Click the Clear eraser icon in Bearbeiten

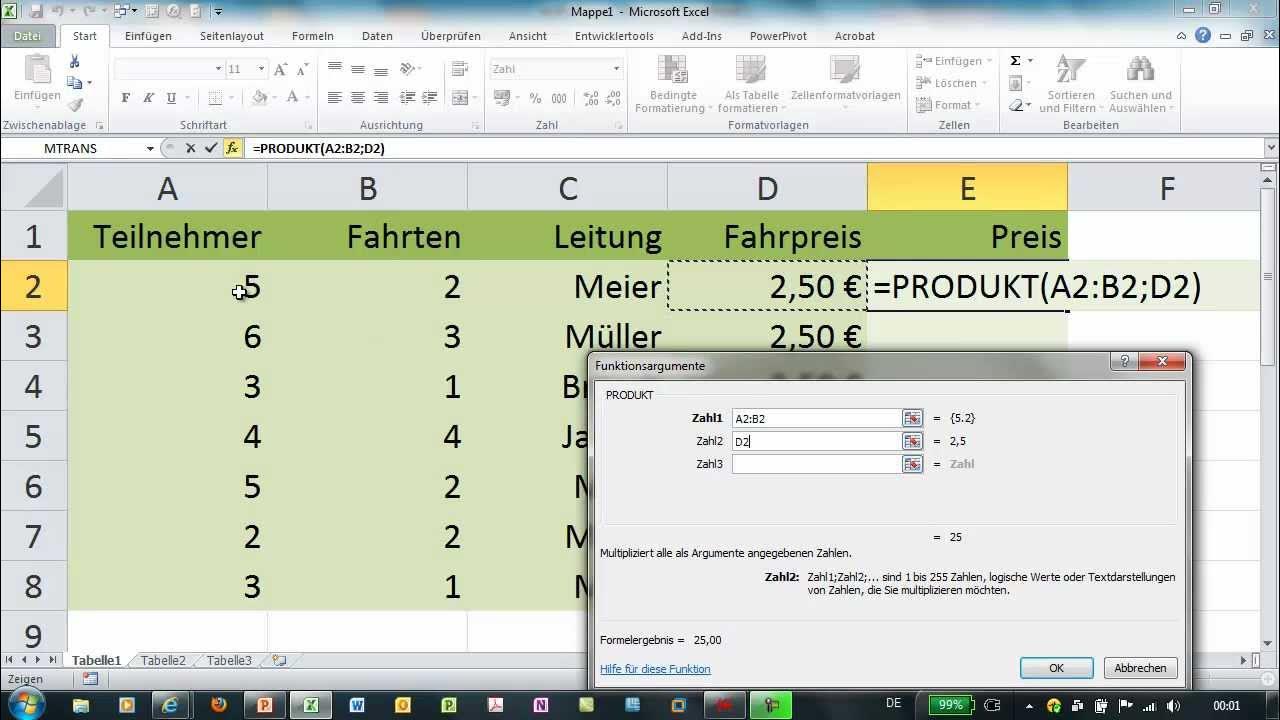tap(1016, 105)
